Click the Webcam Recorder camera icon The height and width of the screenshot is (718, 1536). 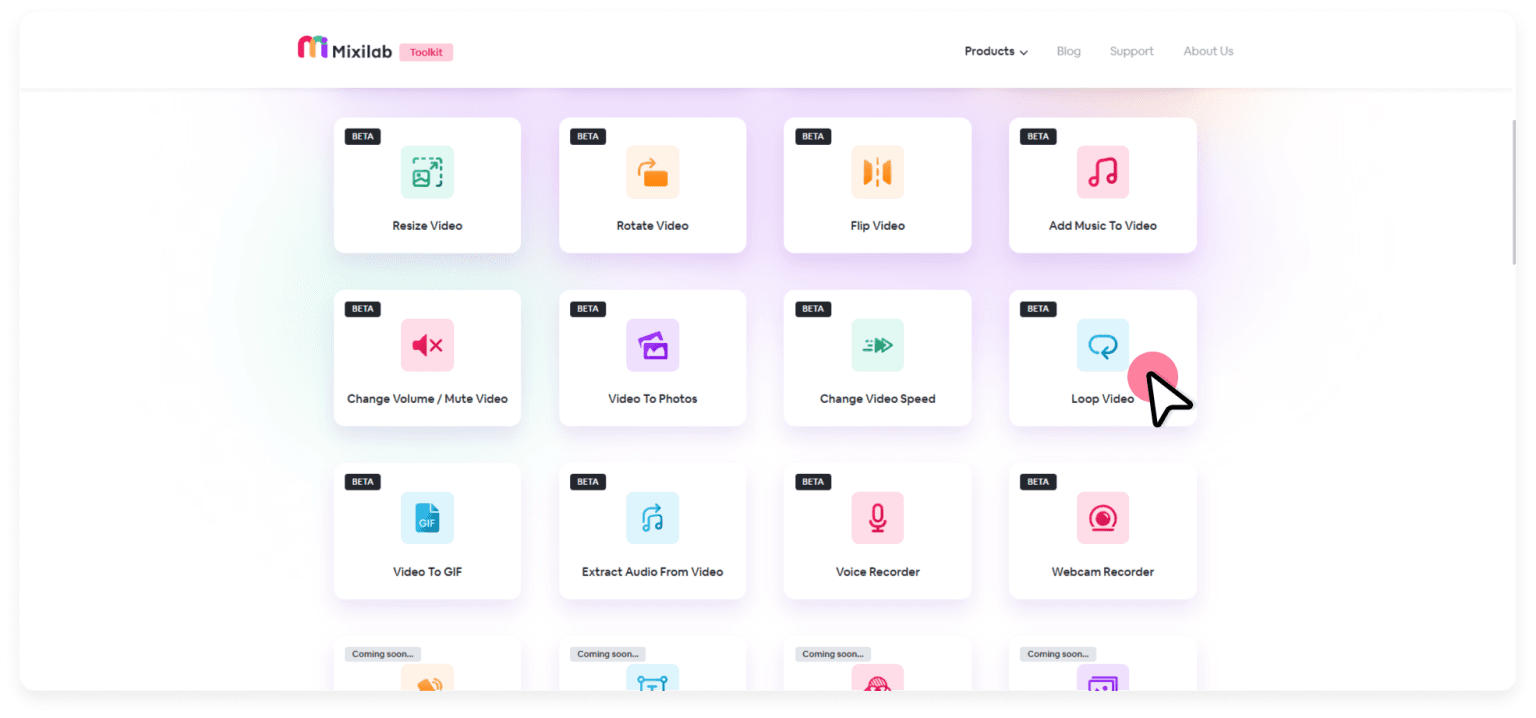[1102, 518]
